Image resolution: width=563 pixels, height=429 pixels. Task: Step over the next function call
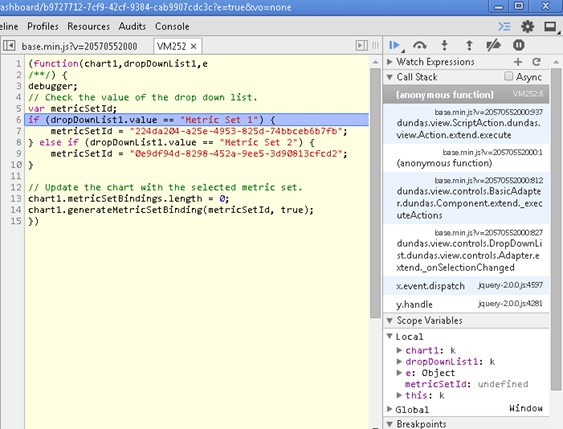[x=419, y=45]
